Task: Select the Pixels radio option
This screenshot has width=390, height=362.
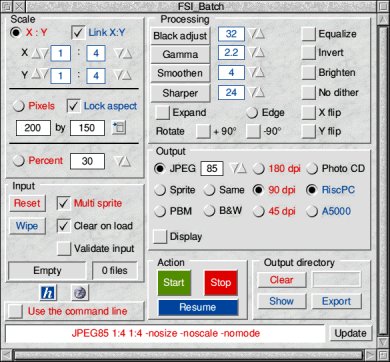Action: click(x=18, y=106)
